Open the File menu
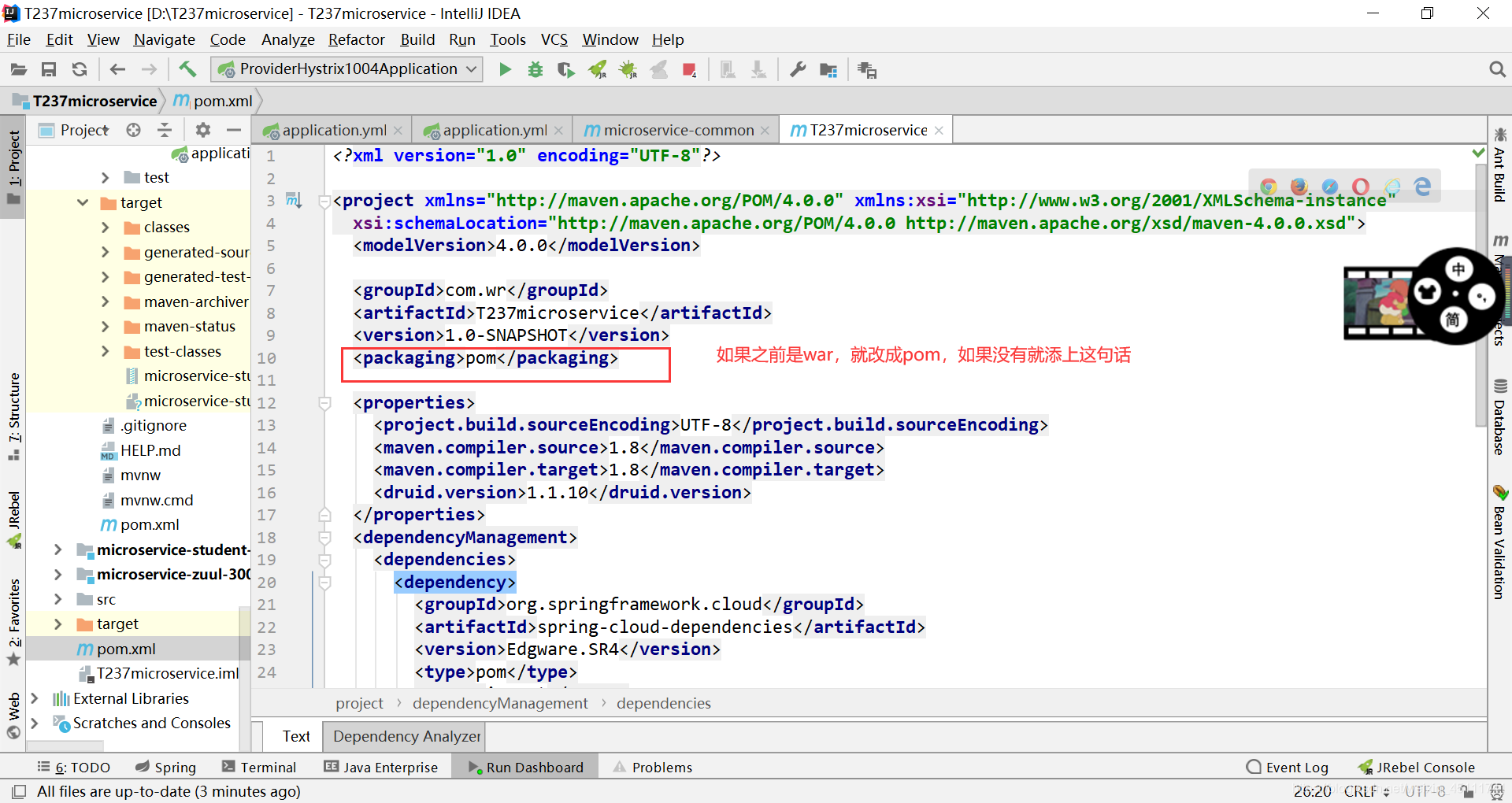 point(18,39)
